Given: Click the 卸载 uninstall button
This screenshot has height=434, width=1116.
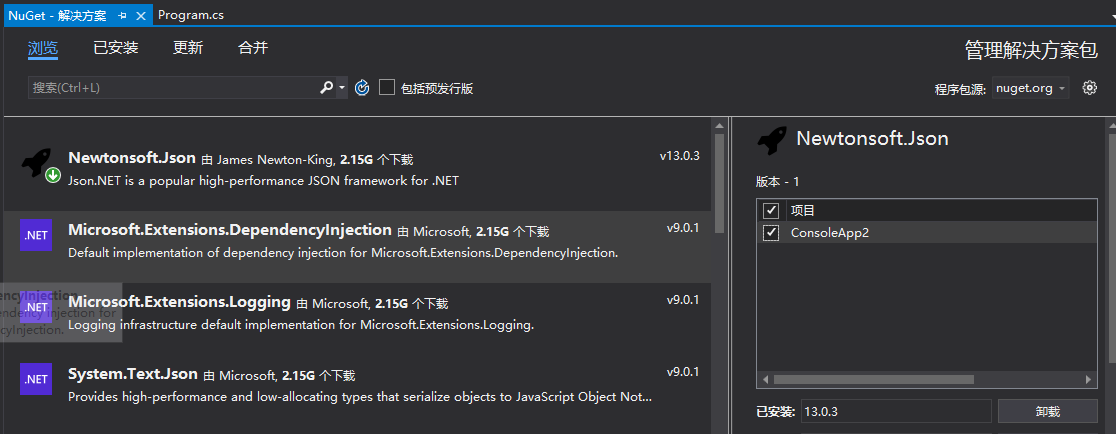Looking at the screenshot, I should (1047, 411).
